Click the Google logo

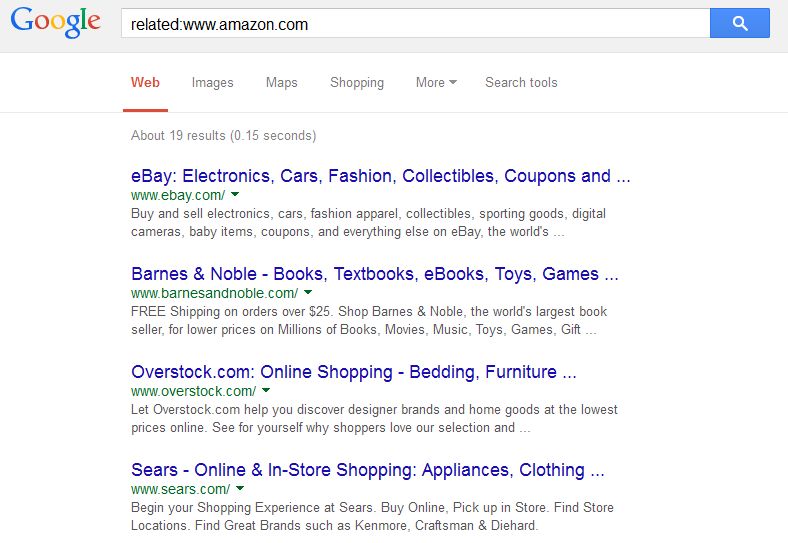coord(55,22)
